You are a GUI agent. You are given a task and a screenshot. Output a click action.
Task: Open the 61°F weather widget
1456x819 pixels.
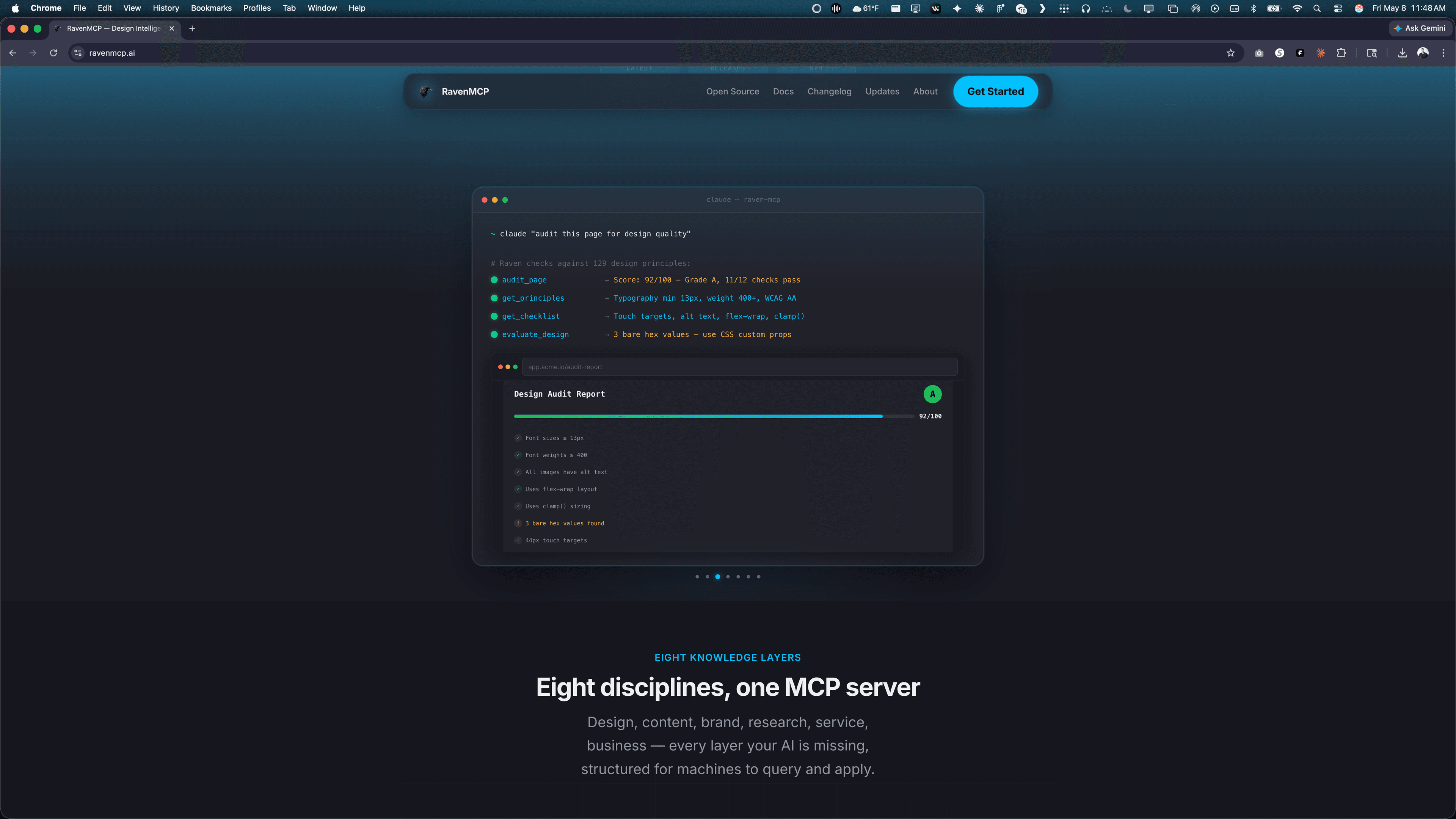(x=865, y=8)
